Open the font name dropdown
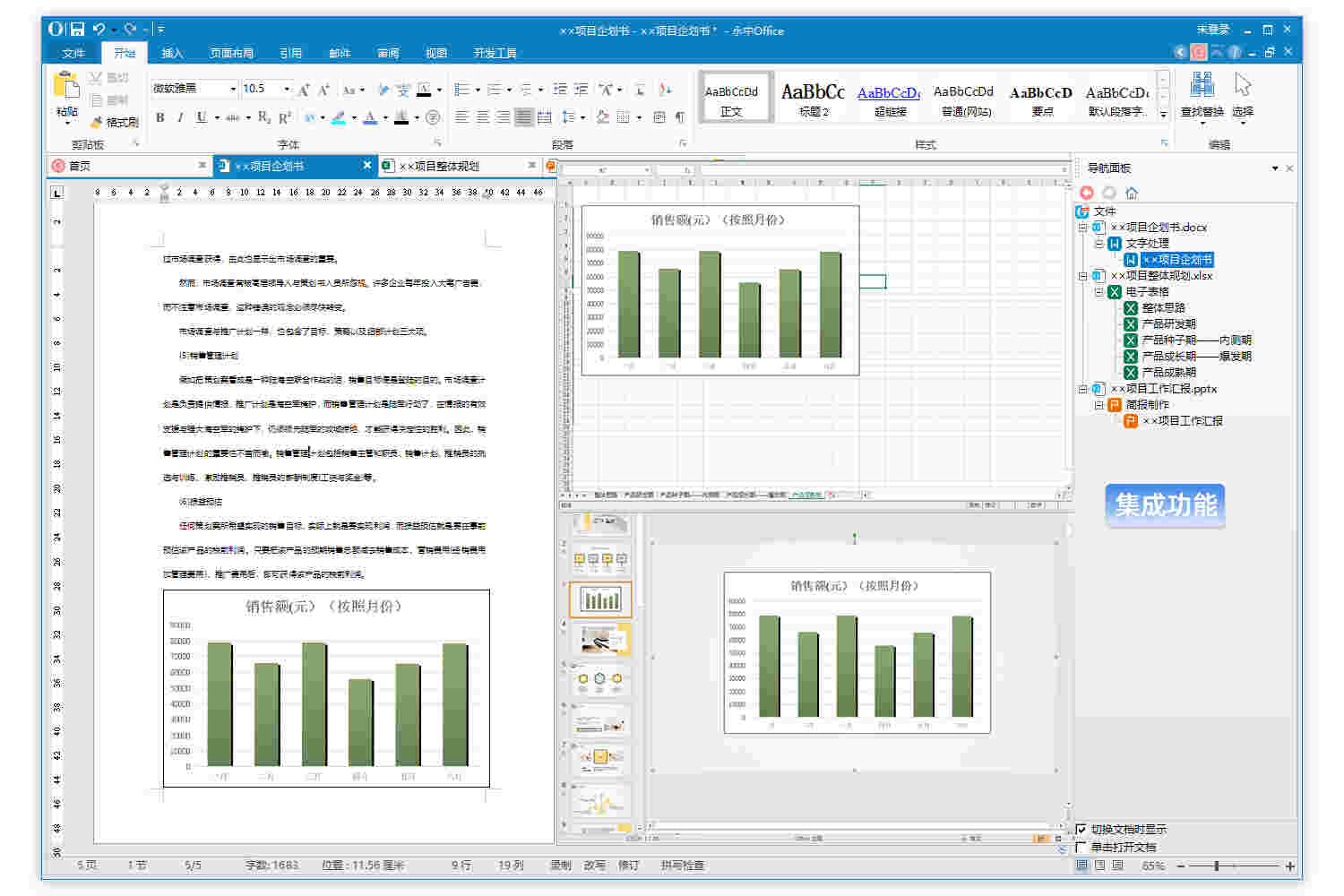Image resolution: width=1344 pixels, height=896 pixels. 231,88
